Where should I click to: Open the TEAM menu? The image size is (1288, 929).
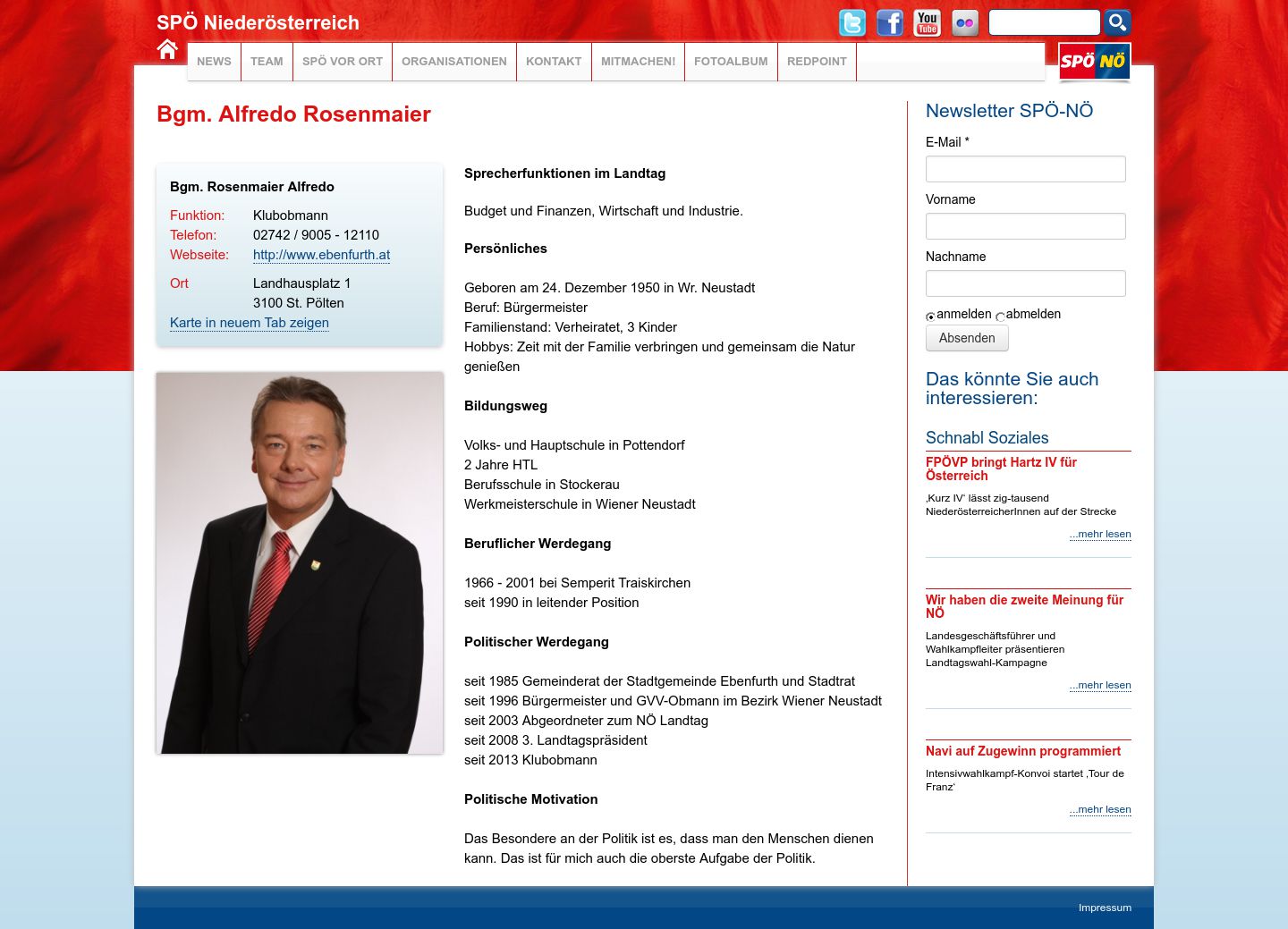[x=267, y=62]
